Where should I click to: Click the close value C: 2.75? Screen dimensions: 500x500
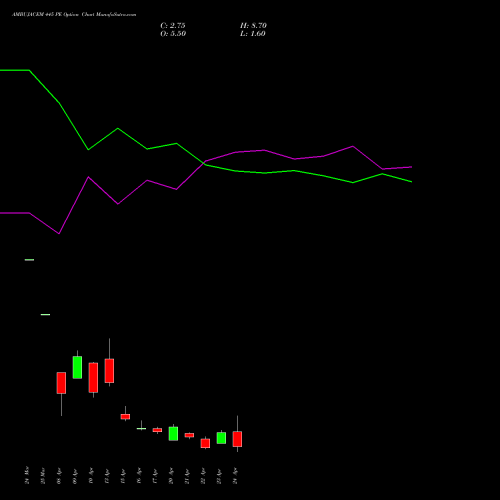(173, 26)
